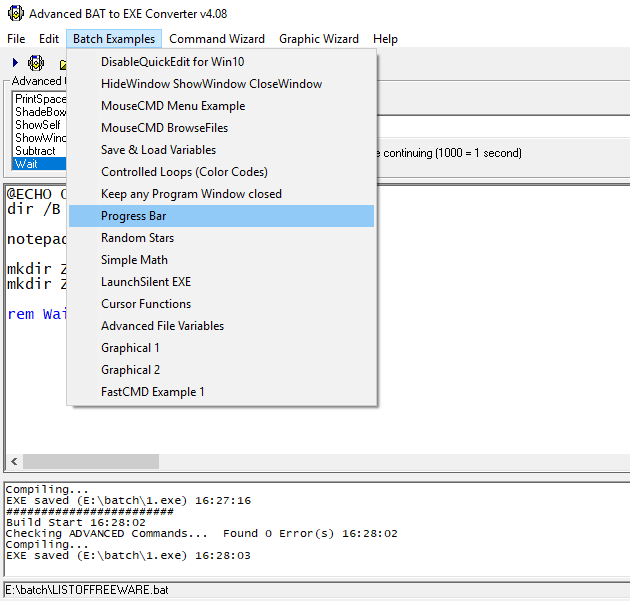630x601 pixels.
Task: Open the Edit menu
Action: click(49, 39)
